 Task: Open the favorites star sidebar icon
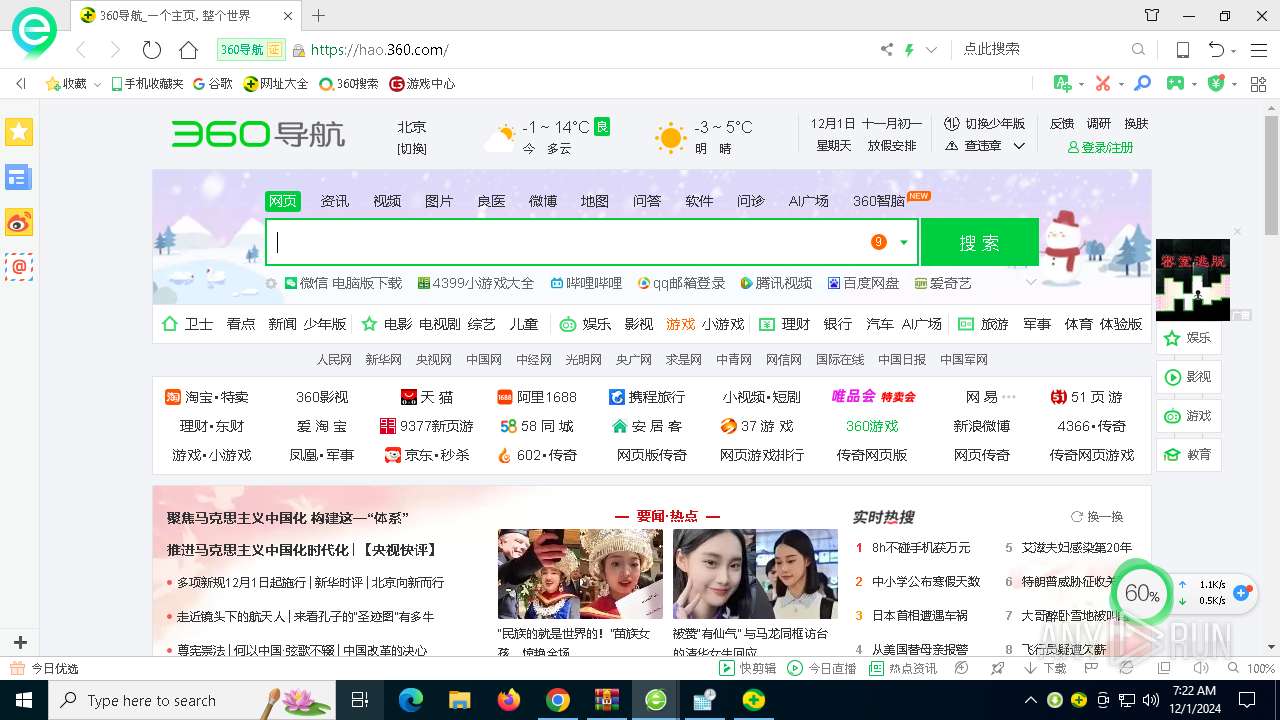[x=19, y=132]
